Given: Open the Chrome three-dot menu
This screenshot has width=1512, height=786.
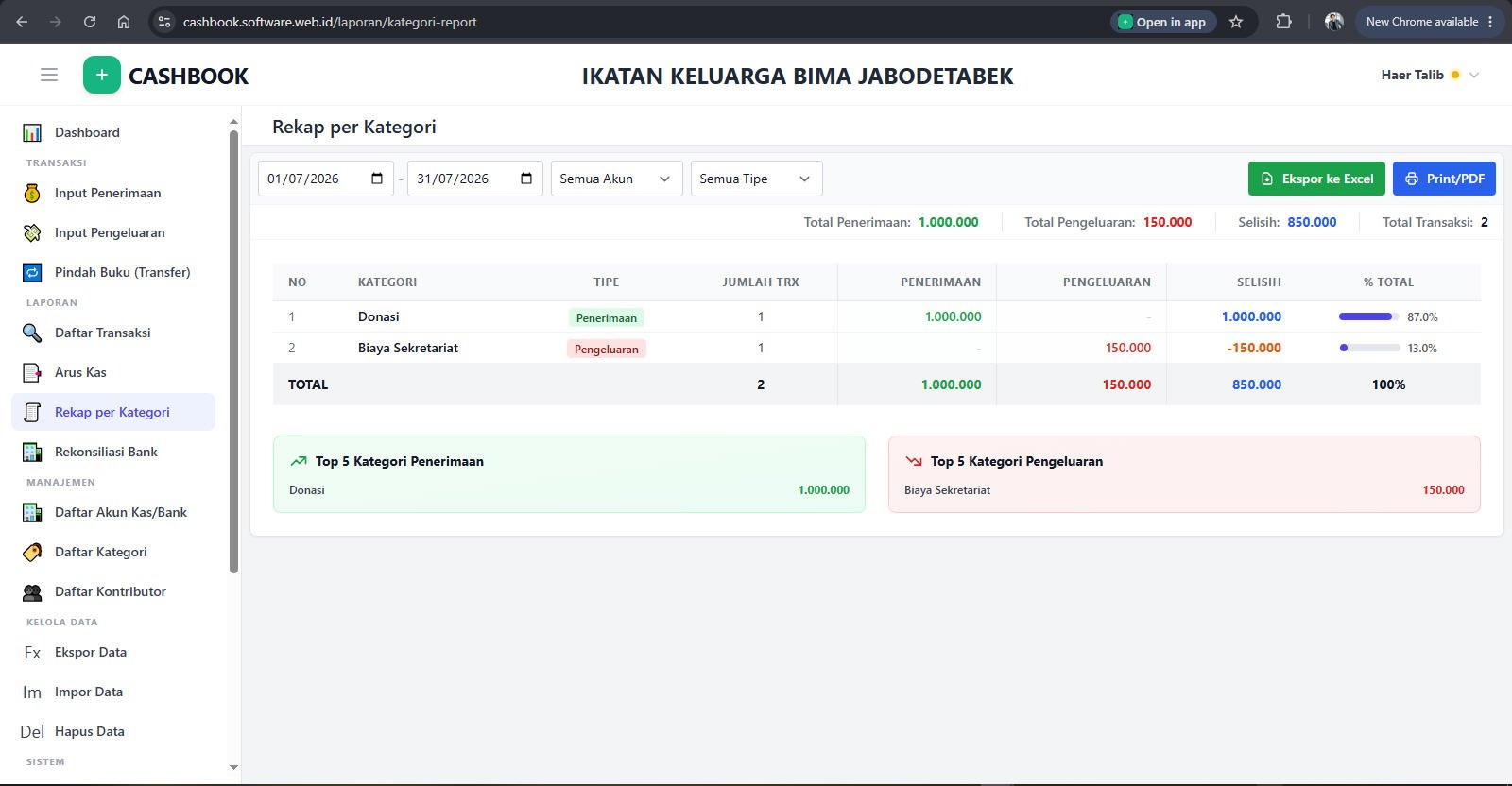Looking at the screenshot, I should [x=1490, y=22].
